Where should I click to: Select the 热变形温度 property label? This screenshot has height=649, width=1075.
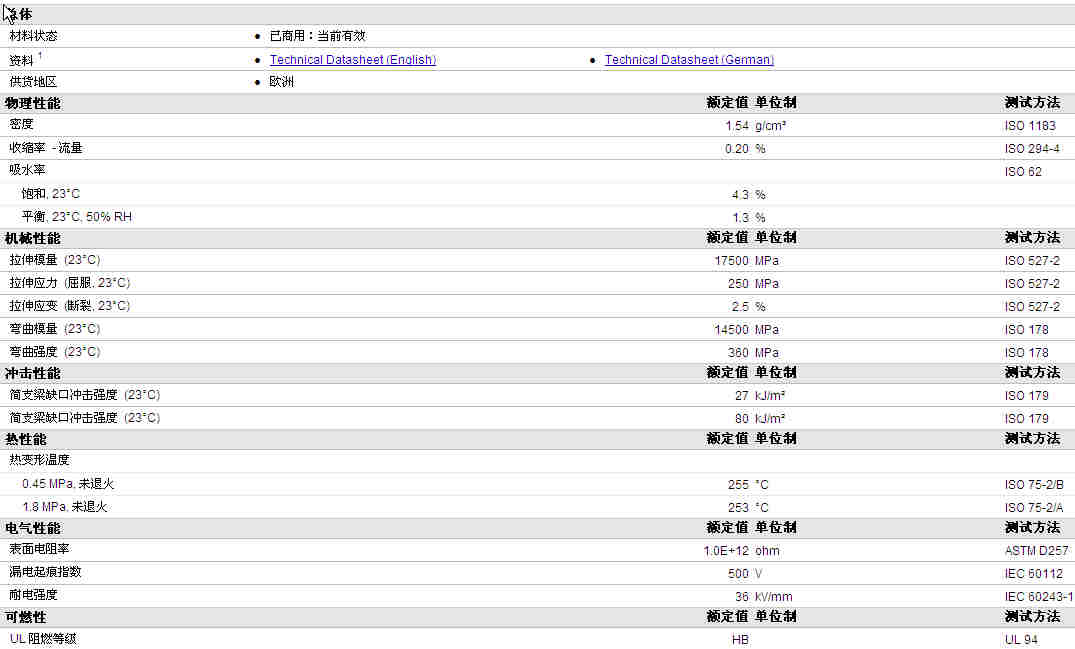pyautogui.click(x=40, y=460)
